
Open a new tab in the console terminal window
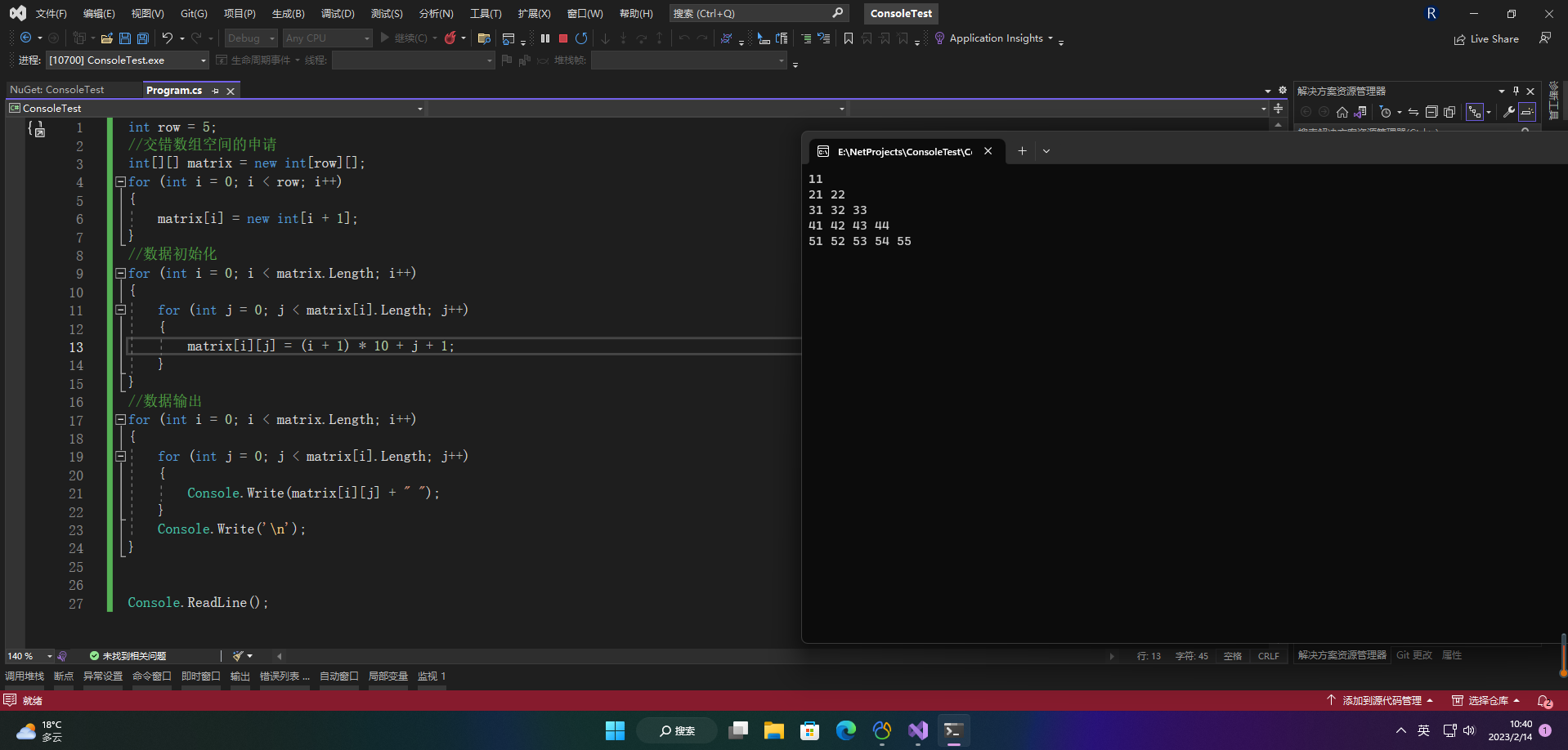click(1022, 150)
